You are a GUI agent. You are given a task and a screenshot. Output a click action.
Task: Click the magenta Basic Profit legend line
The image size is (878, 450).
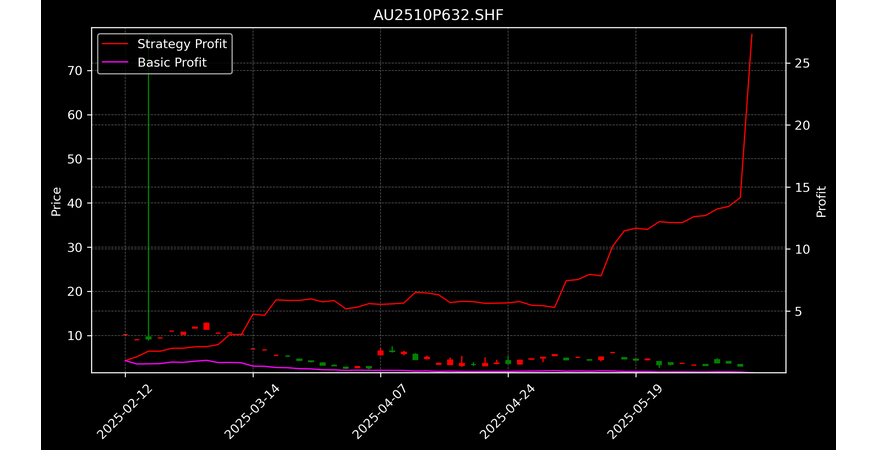tap(115, 62)
